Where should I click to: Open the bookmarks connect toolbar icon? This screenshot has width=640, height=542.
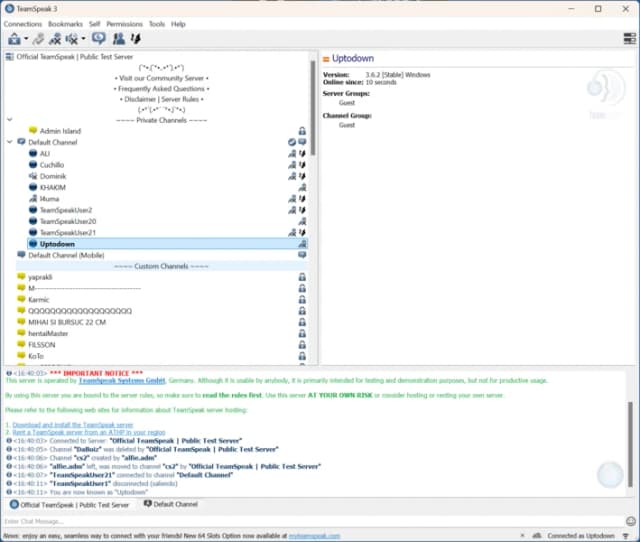coord(14,39)
